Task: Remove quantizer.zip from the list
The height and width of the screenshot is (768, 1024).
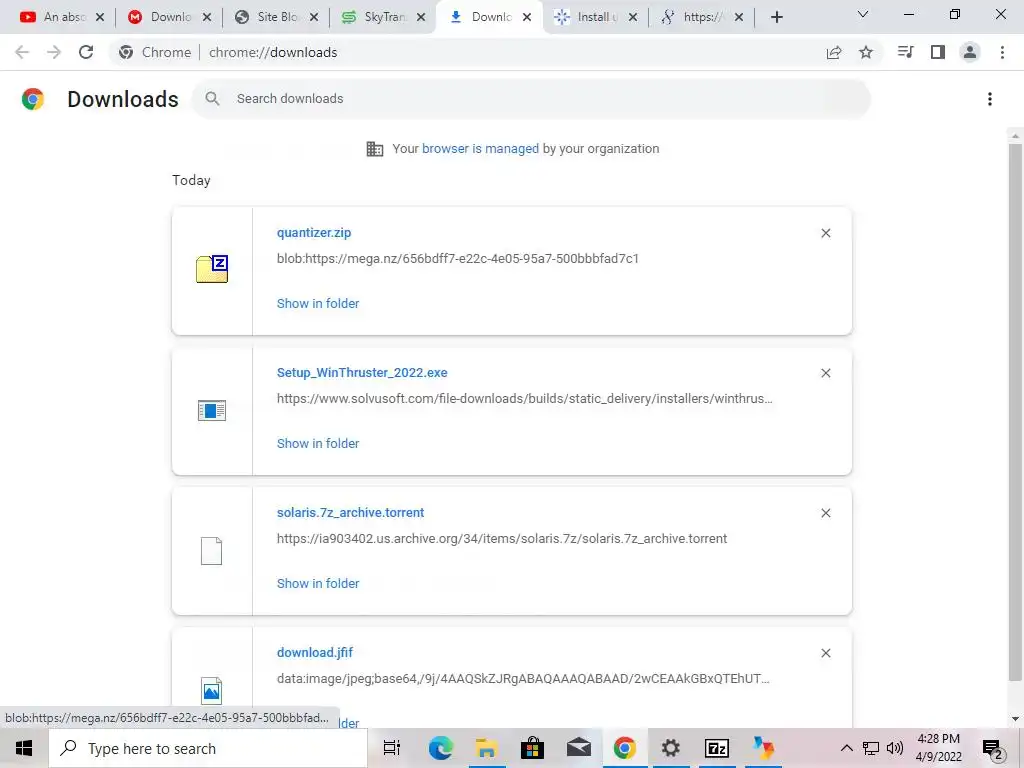Action: click(825, 233)
